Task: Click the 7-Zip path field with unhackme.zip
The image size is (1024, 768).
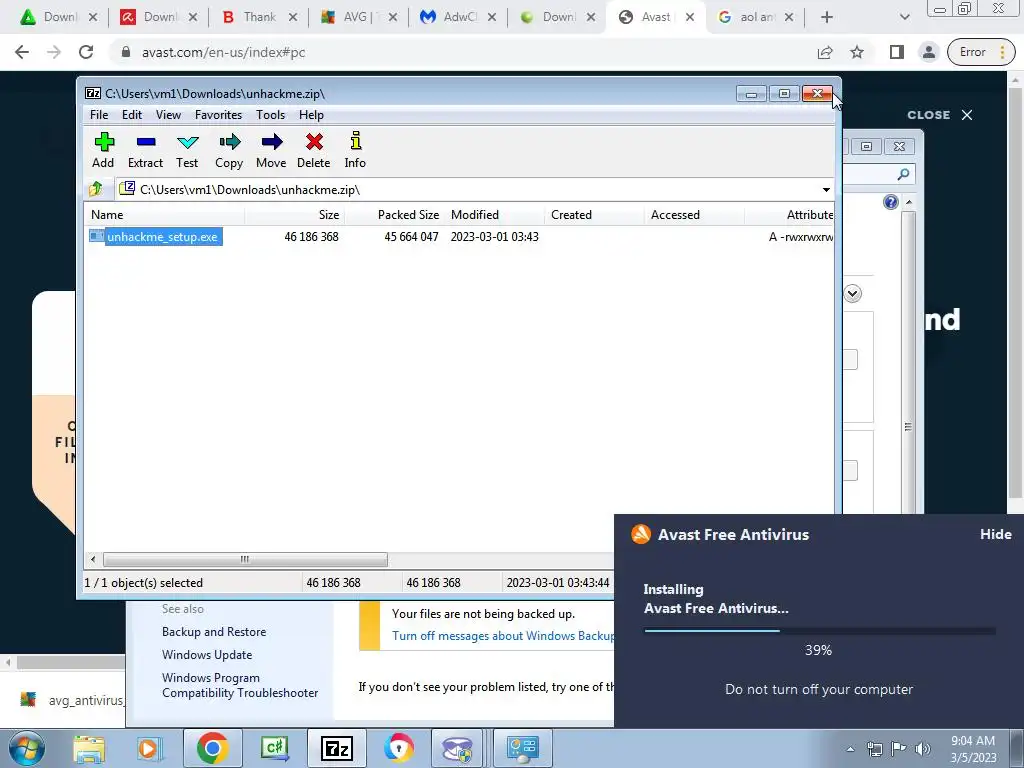Action: coord(467,190)
